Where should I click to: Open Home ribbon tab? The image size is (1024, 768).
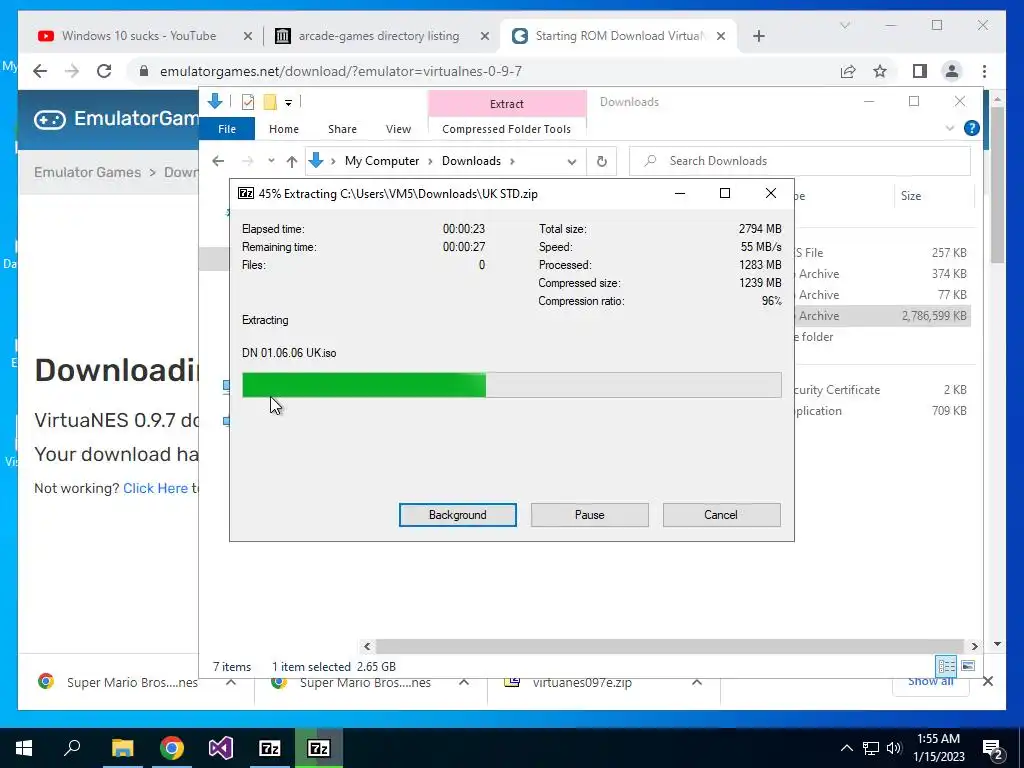283,129
